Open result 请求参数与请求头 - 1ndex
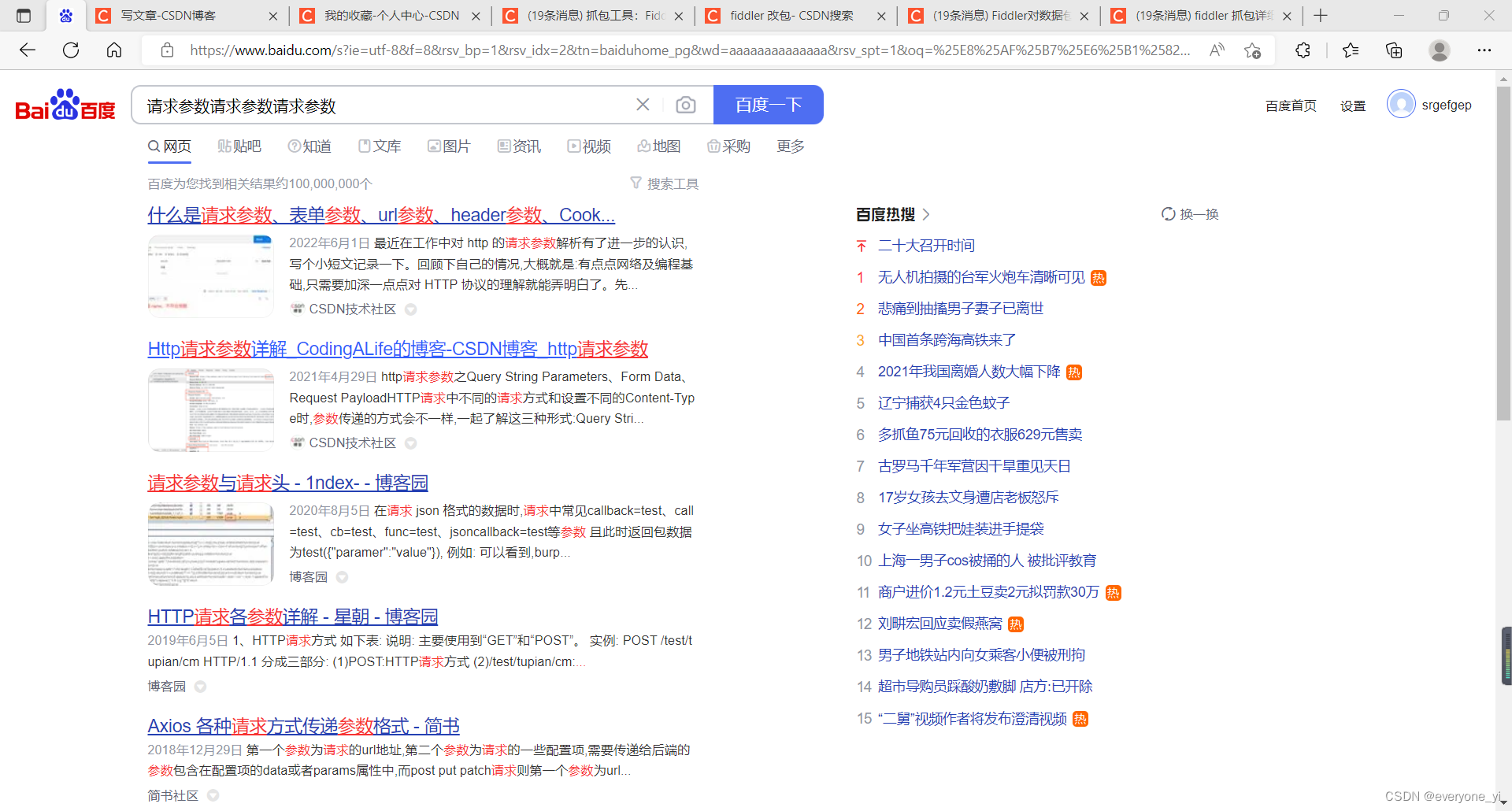 point(287,483)
